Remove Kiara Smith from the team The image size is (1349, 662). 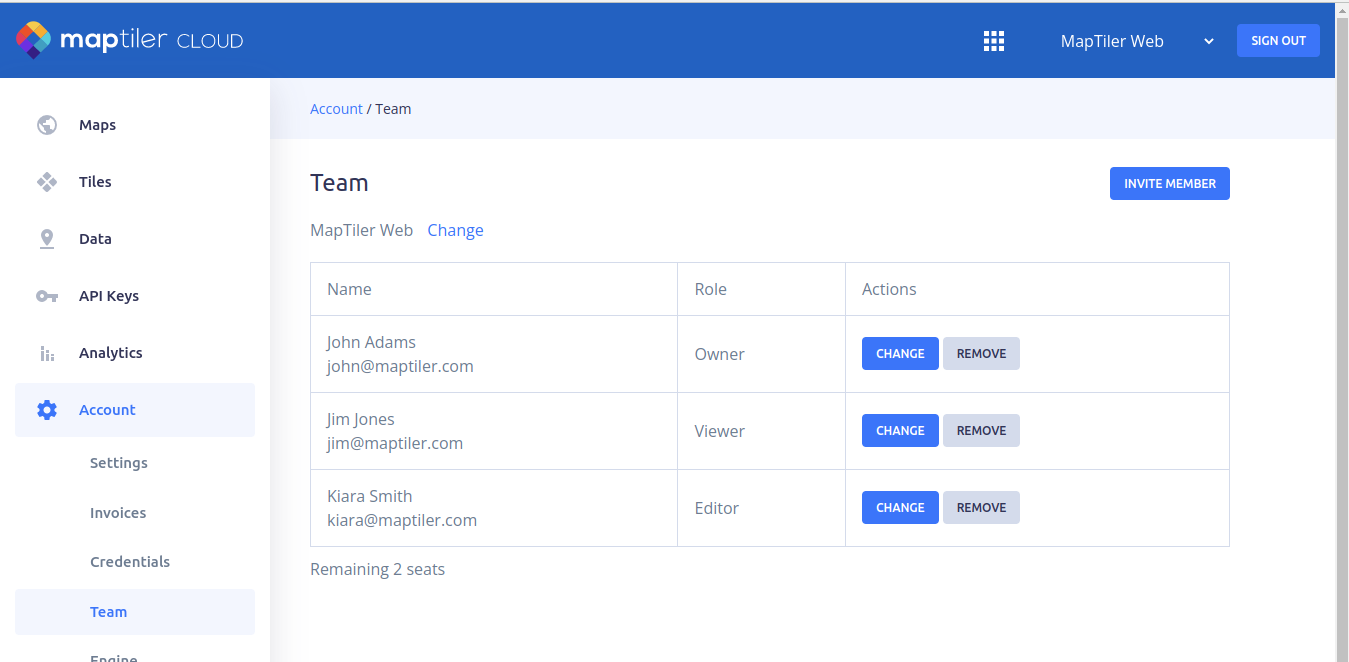(981, 508)
